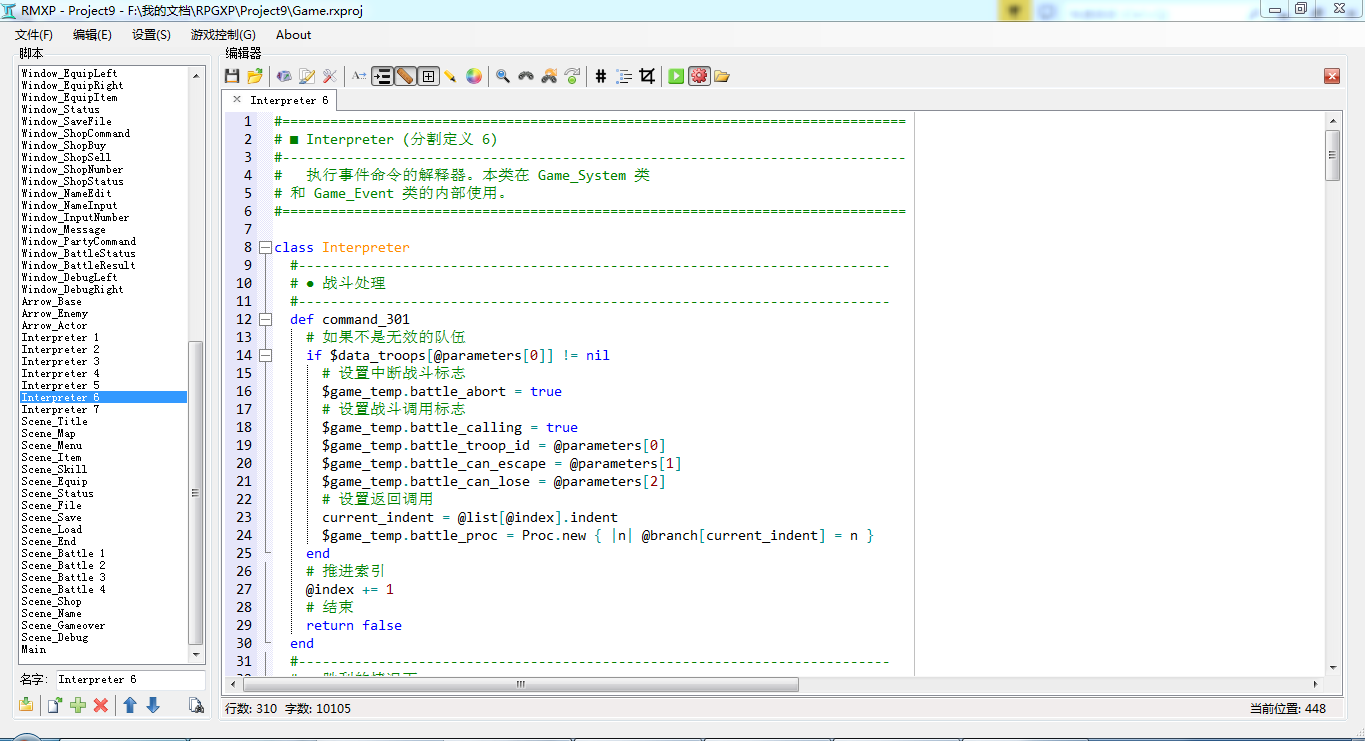Image resolution: width=1365 pixels, height=741 pixels.
Task: Click the editor horizontal scrollbar thumb
Action: [x=521, y=684]
